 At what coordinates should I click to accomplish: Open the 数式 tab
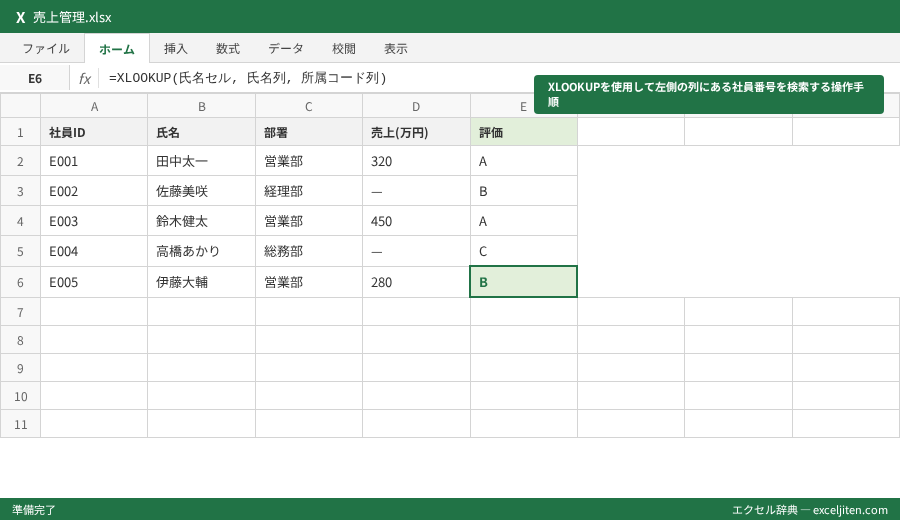[x=228, y=49]
